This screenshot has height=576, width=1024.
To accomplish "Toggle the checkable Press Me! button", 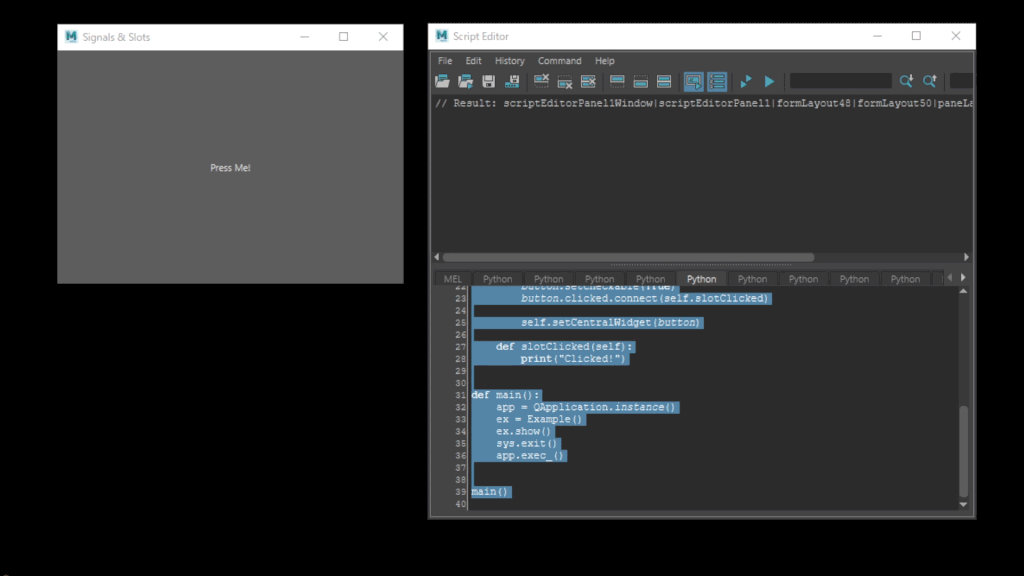I will point(230,168).
